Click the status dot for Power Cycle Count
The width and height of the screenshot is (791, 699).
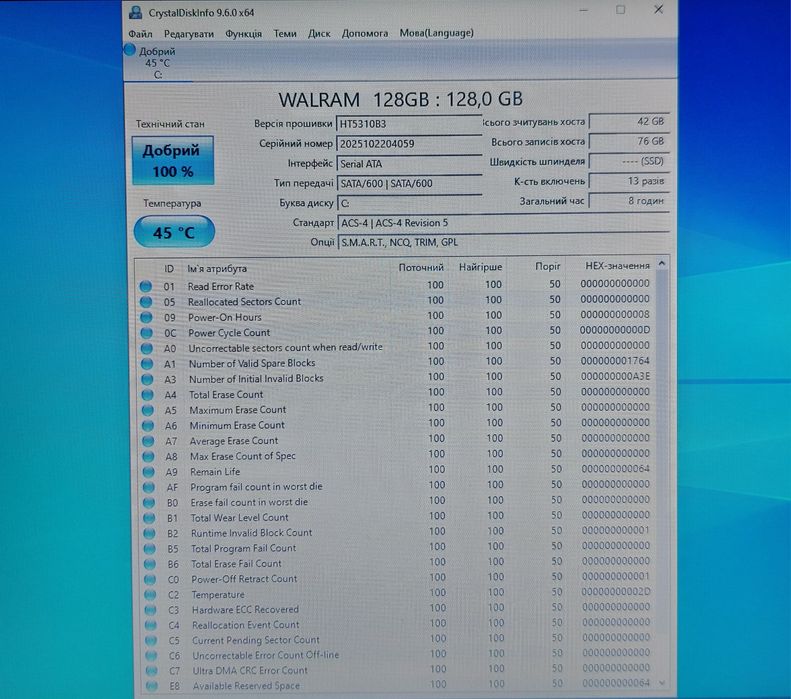point(147,333)
